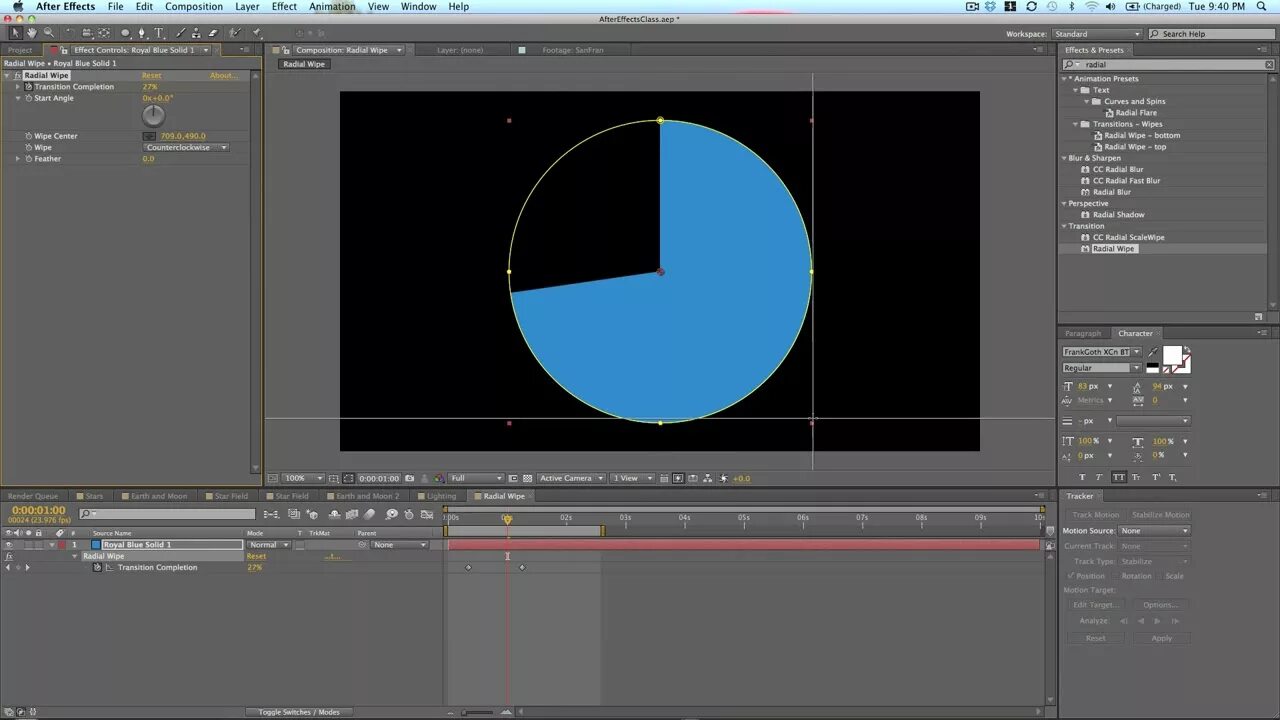The height and width of the screenshot is (720, 1280).
Task: Open the Regular font style dropdown
Action: tap(1101, 368)
